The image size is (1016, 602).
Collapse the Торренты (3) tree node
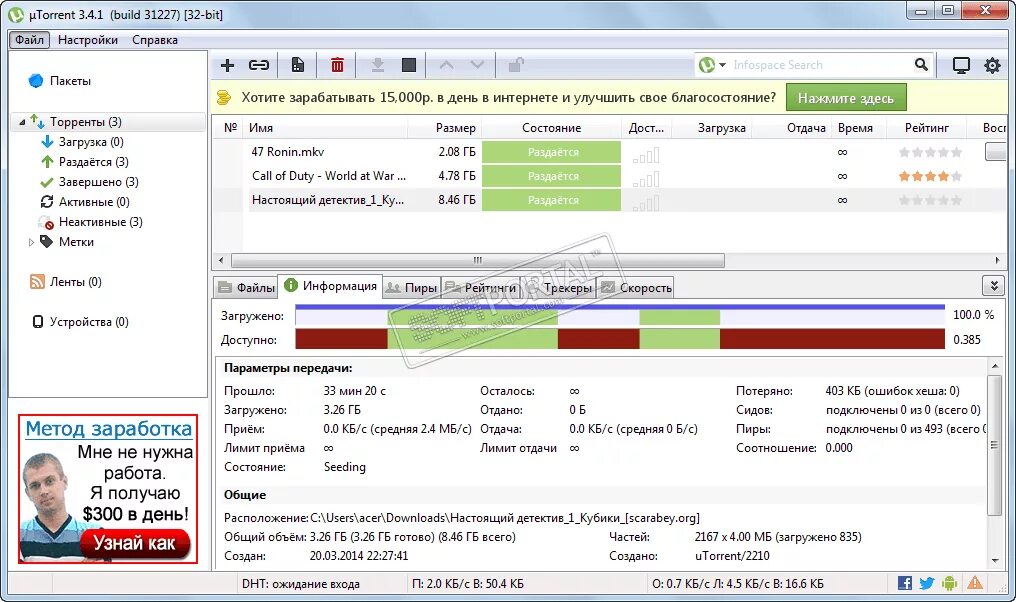click(x=23, y=122)
